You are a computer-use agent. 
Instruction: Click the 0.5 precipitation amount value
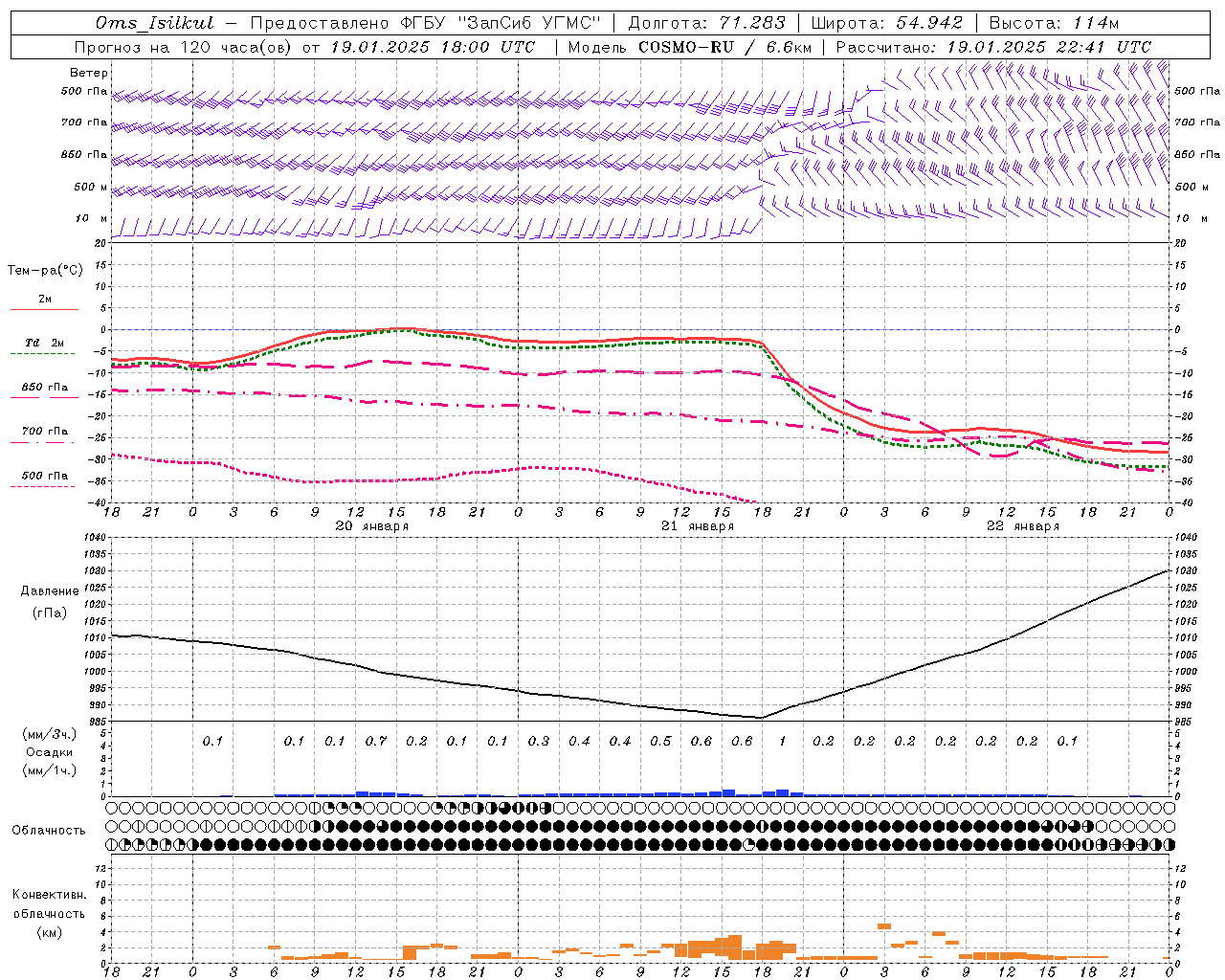point(661,741)
